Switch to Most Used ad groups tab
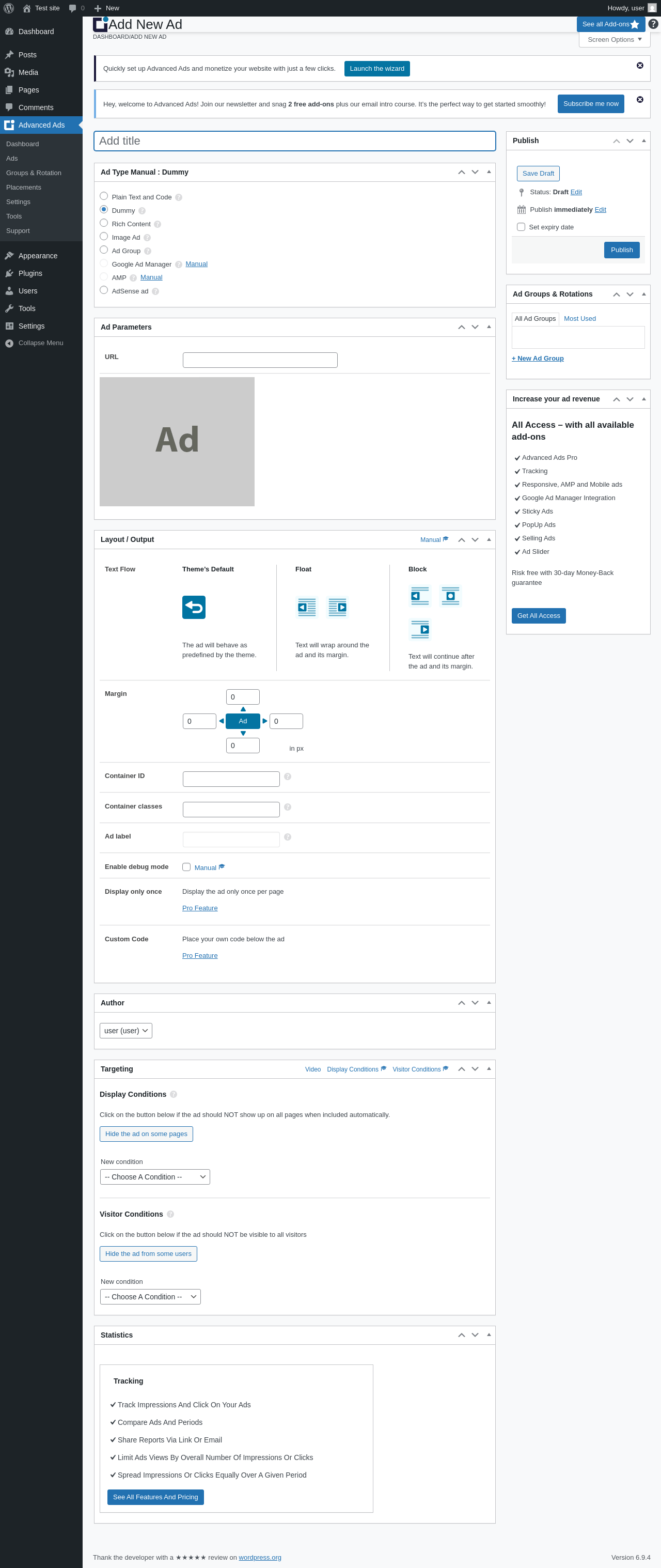Screen dimensions: 661x1568 point(579,318)
